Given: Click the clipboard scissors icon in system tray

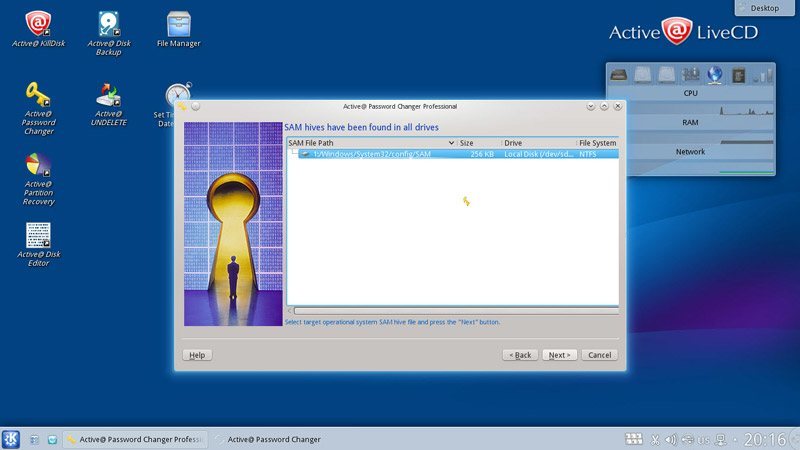Looking at the screenshot, I should click(654, 439).
